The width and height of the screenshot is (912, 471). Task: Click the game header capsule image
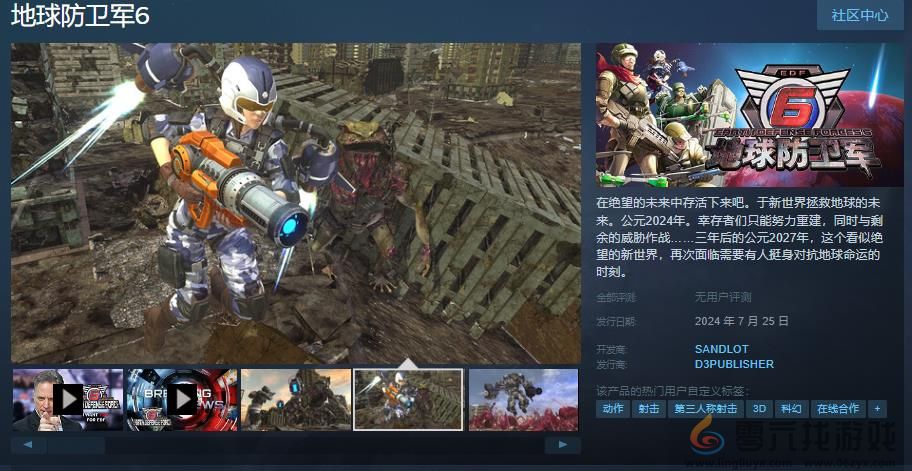tap(739, 114)
